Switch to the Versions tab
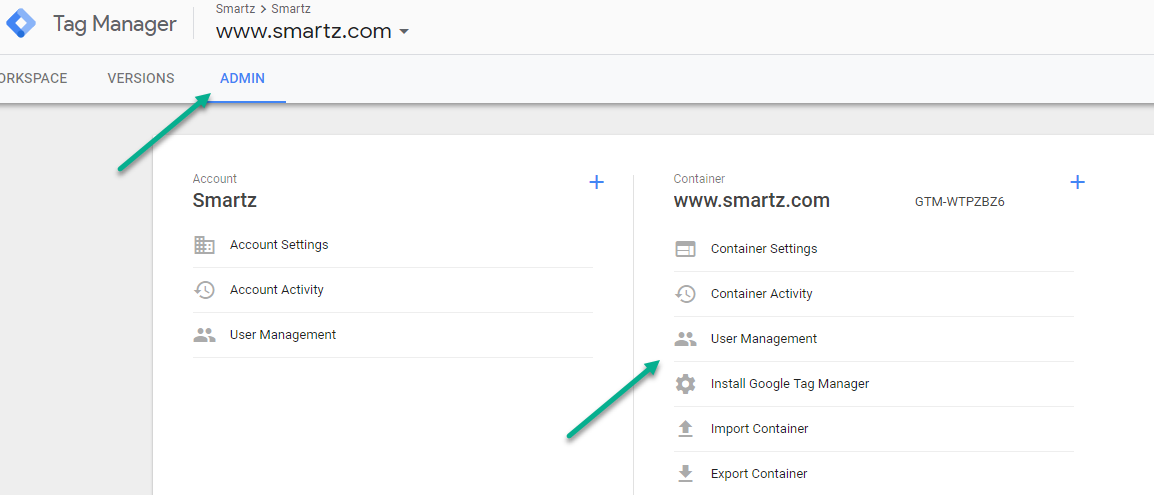Viewport: 1154px width, 495px height. (x=141, y=79)
